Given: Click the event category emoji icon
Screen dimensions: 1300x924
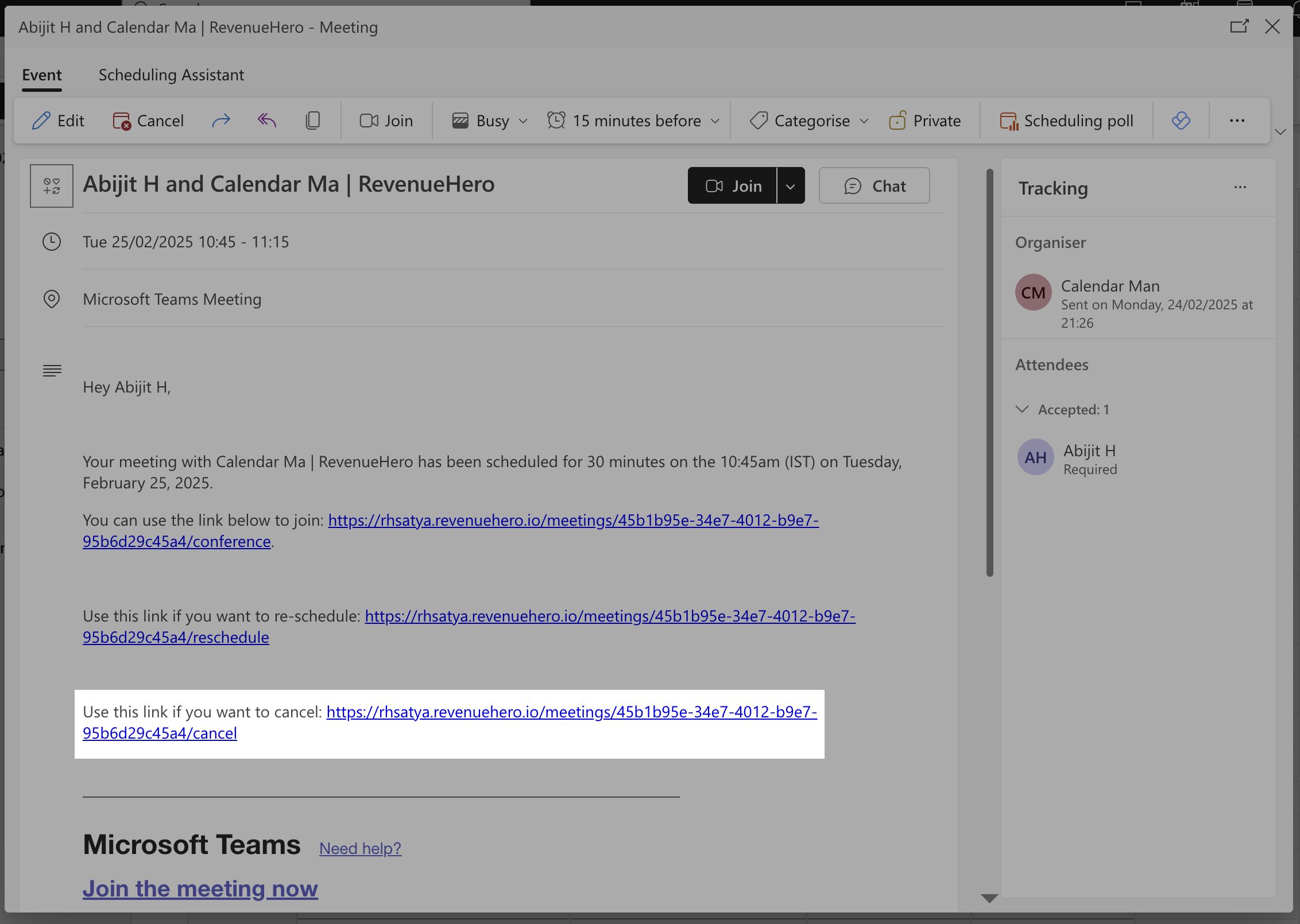Looking at the screenshot, I should [x=52, y=186].
